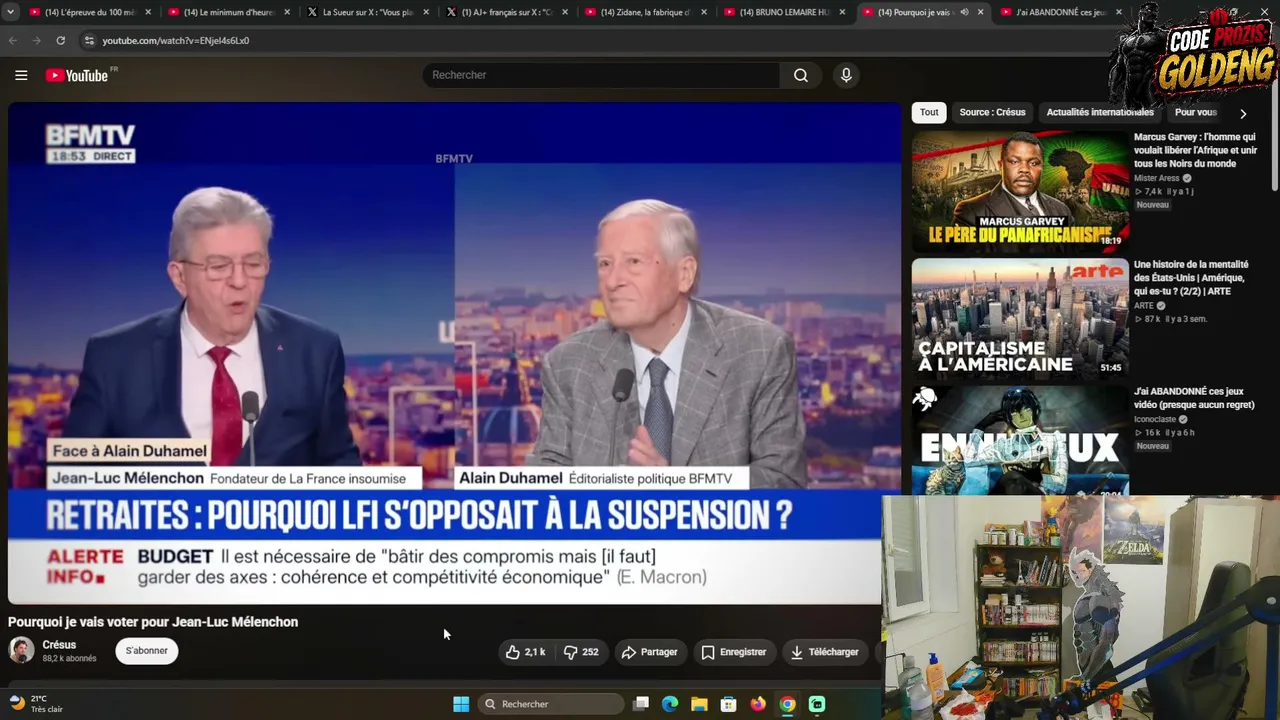
Task: Click the Enregistrer save button
Action: [733, 652]
